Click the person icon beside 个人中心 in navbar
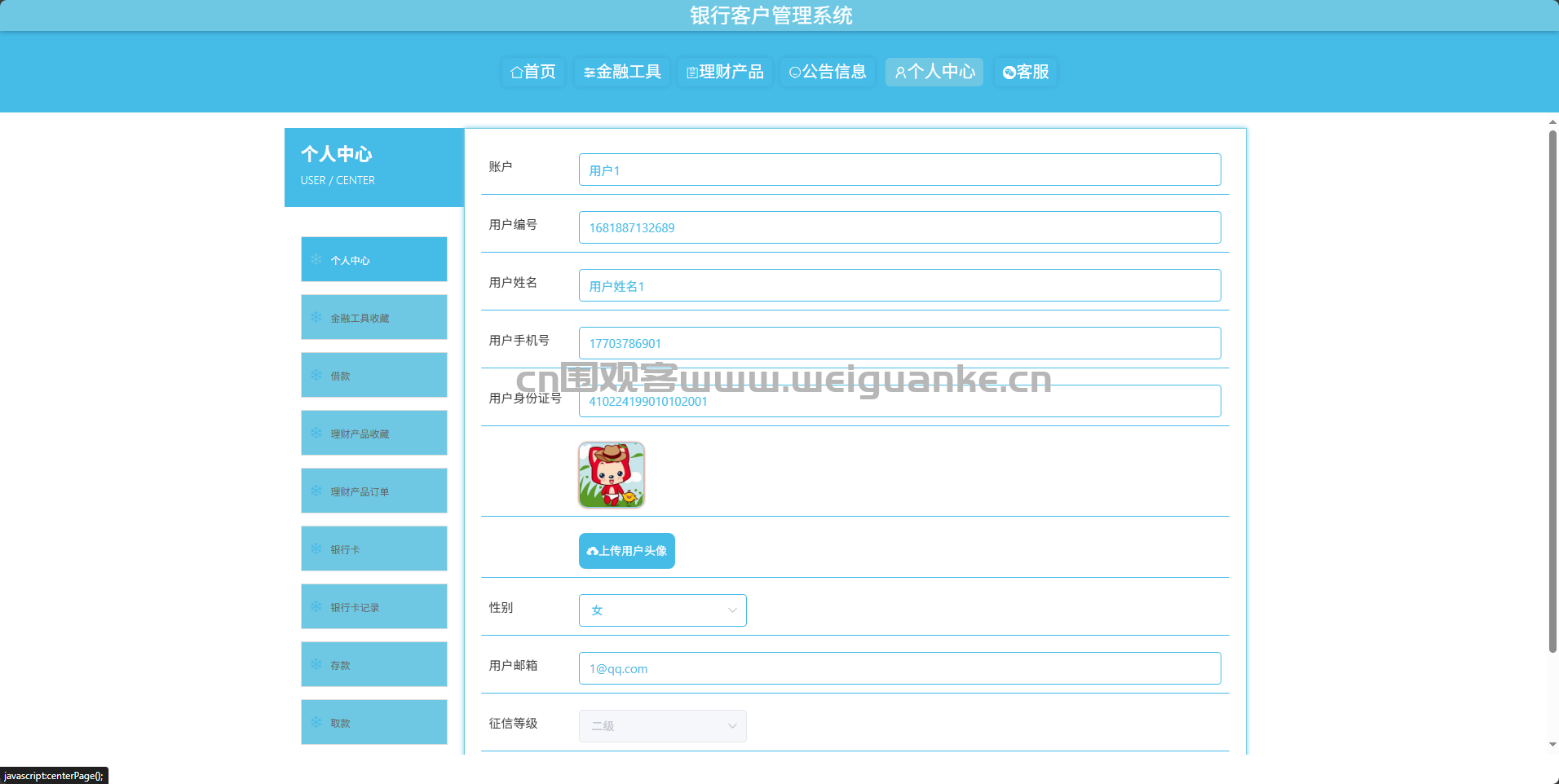The height and width of the screenshot is (784, 1559). click(x=900, y=73)
